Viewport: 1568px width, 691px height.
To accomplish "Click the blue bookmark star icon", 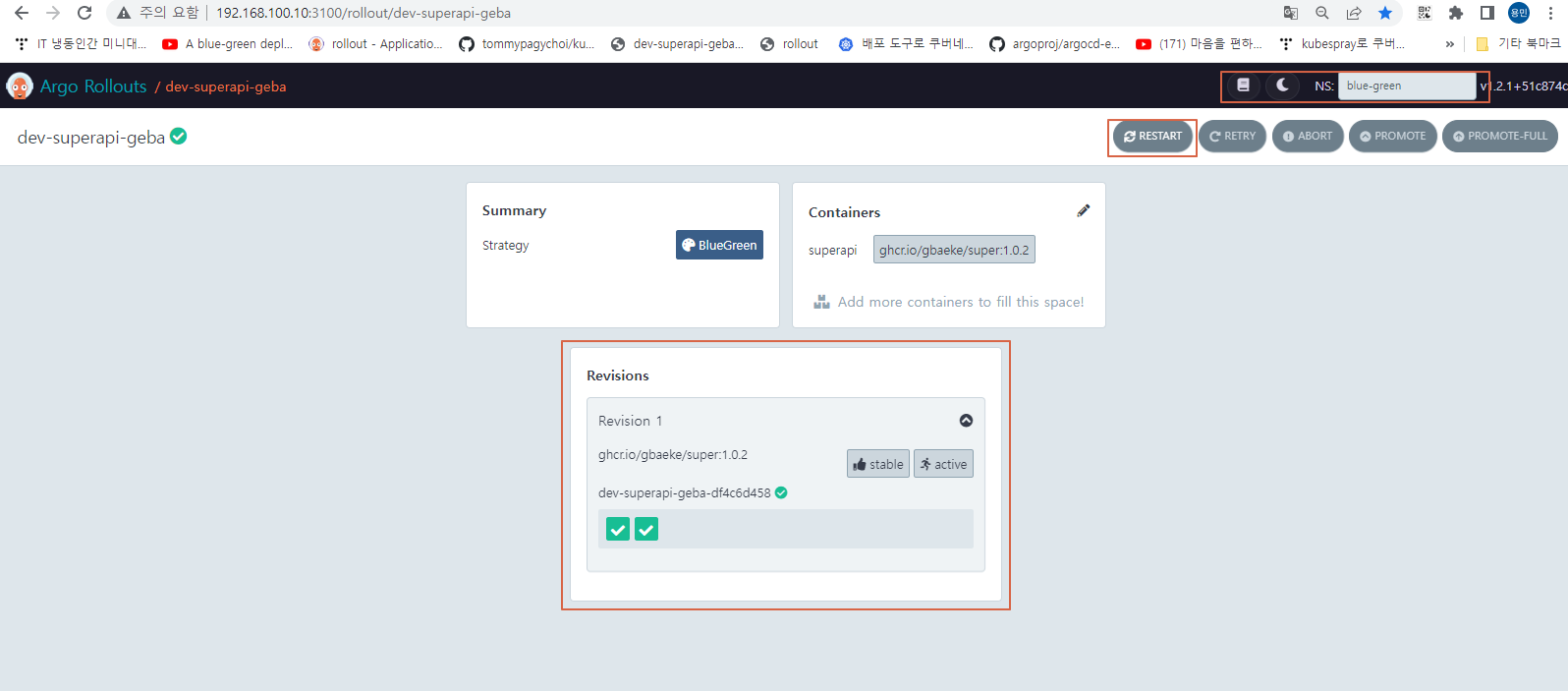I will tap(1385, 13).
